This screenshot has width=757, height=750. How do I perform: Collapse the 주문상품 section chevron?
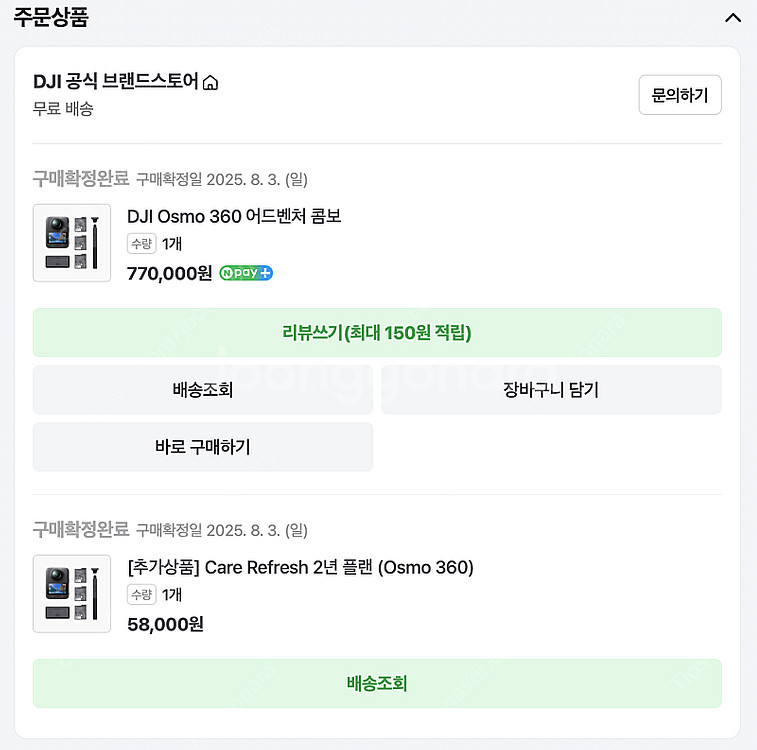pos(732,18)
